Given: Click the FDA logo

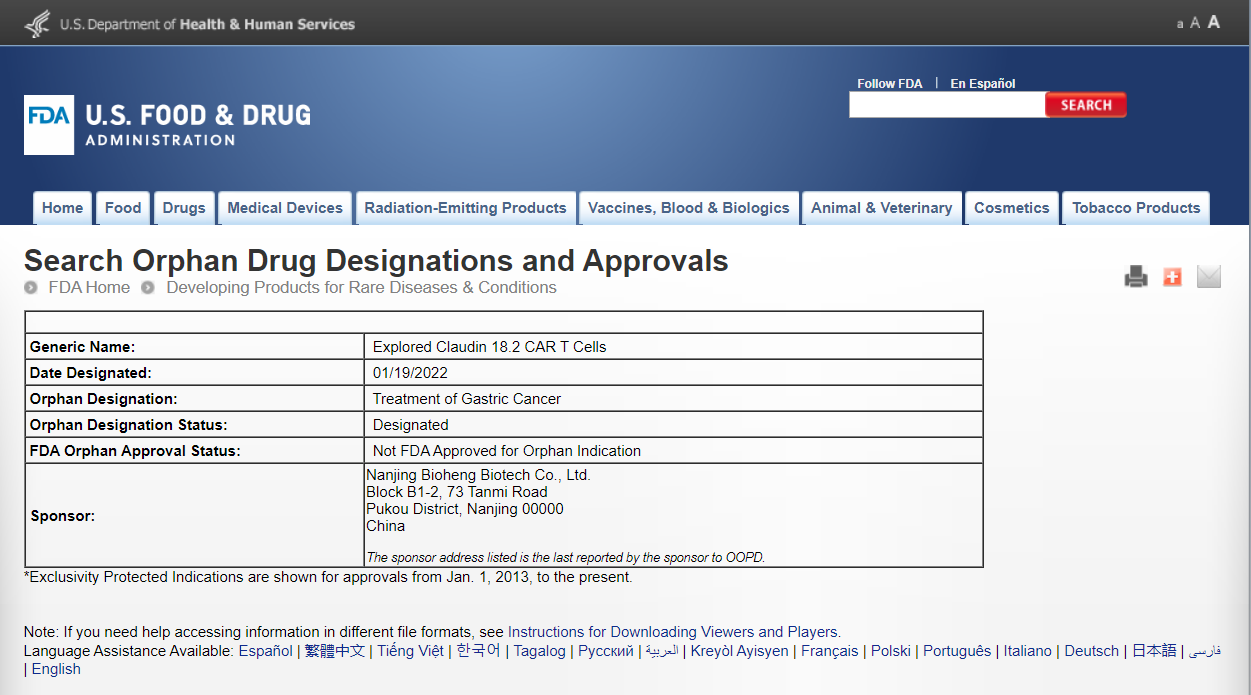Looking at the screenshot, I should coord(49,125).
